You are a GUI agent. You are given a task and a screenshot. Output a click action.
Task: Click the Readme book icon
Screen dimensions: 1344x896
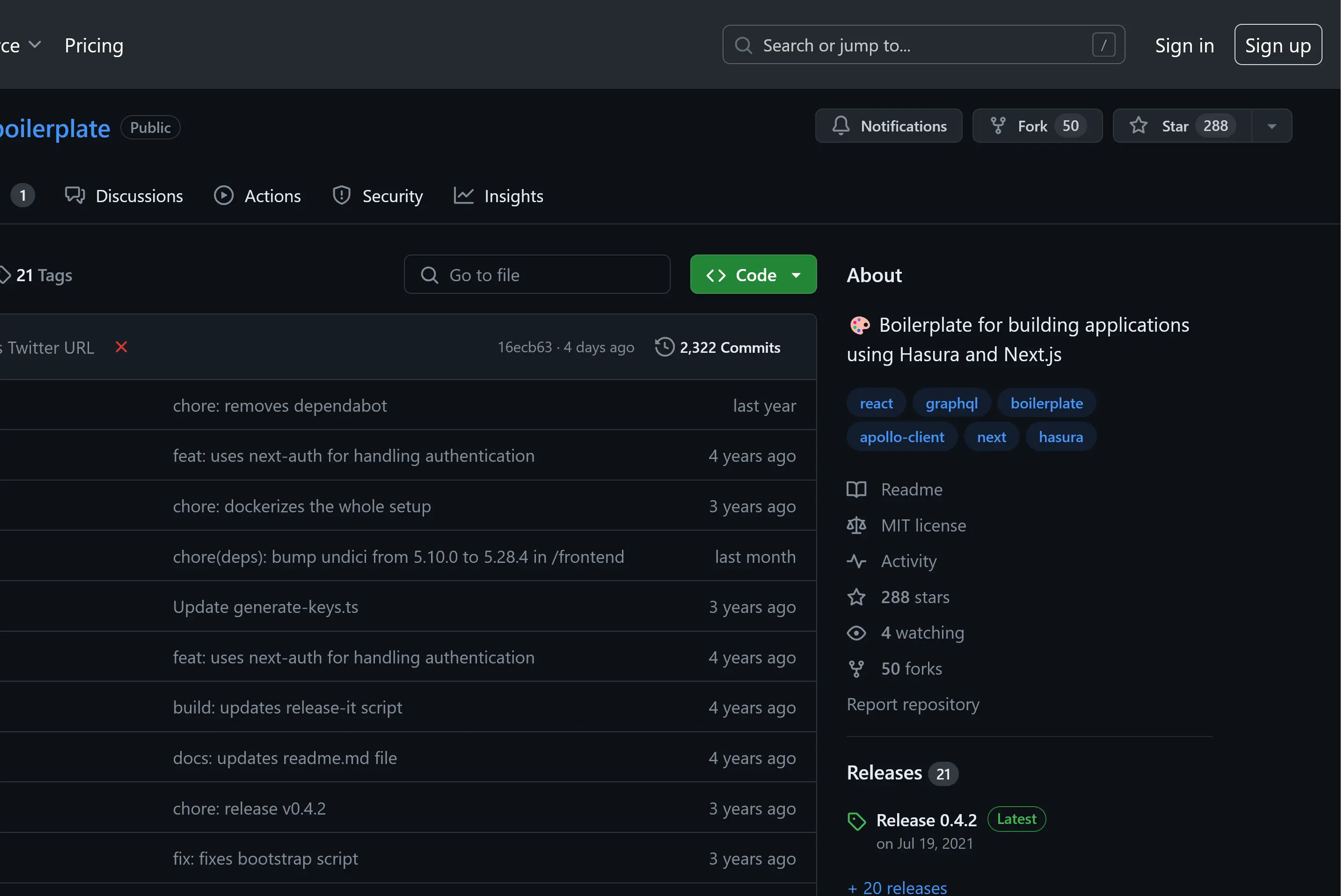tap(856, 490)
